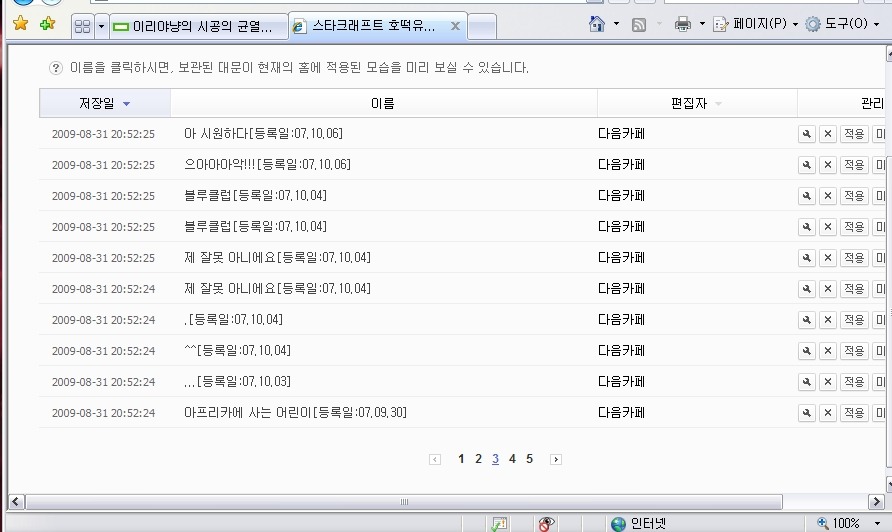Open the Quick Tabs grid icon

pyautogui.click(x=82, y=26)
